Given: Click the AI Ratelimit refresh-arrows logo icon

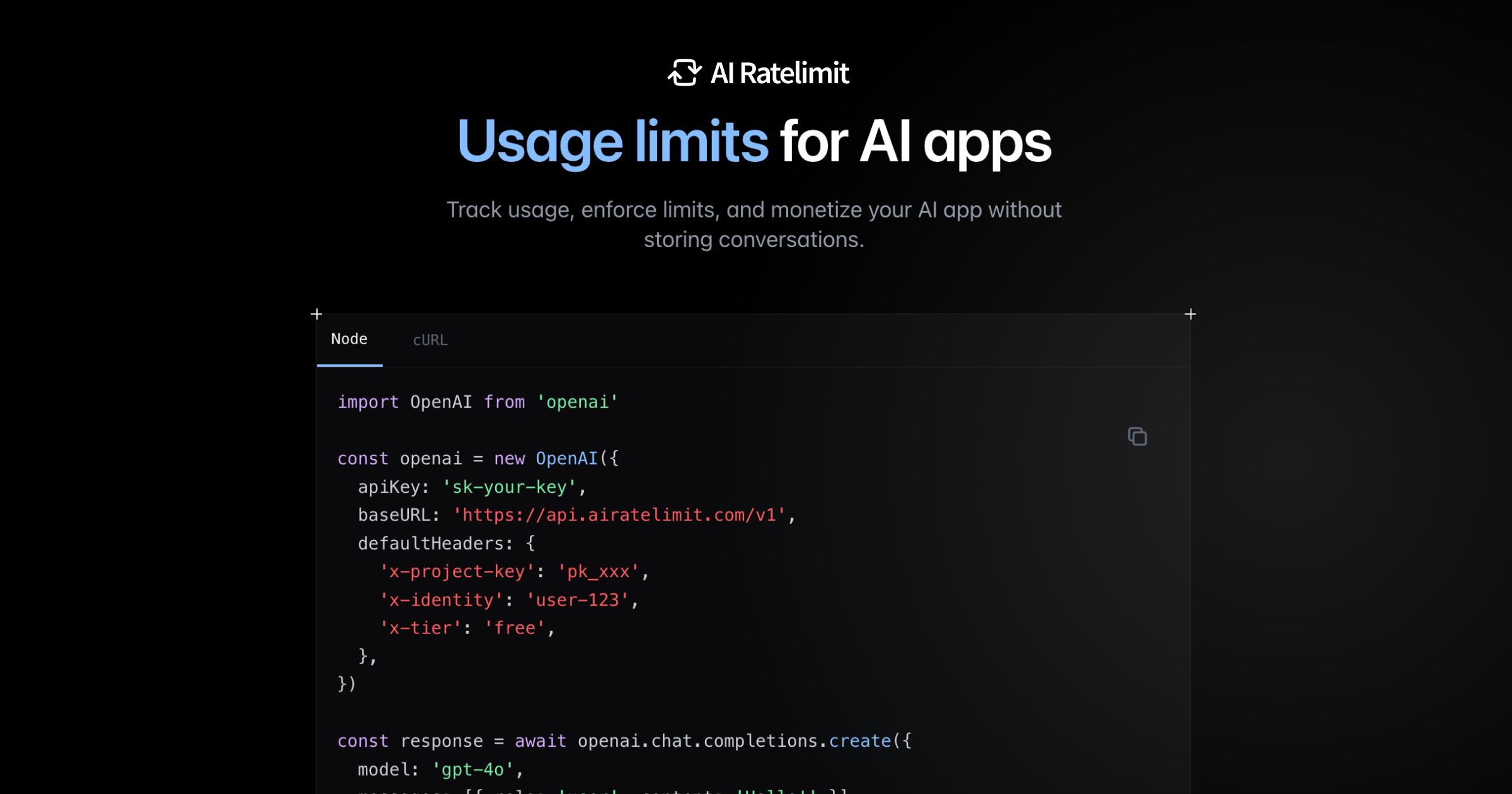Looking at the screenshot, I should tap(684, 73).
